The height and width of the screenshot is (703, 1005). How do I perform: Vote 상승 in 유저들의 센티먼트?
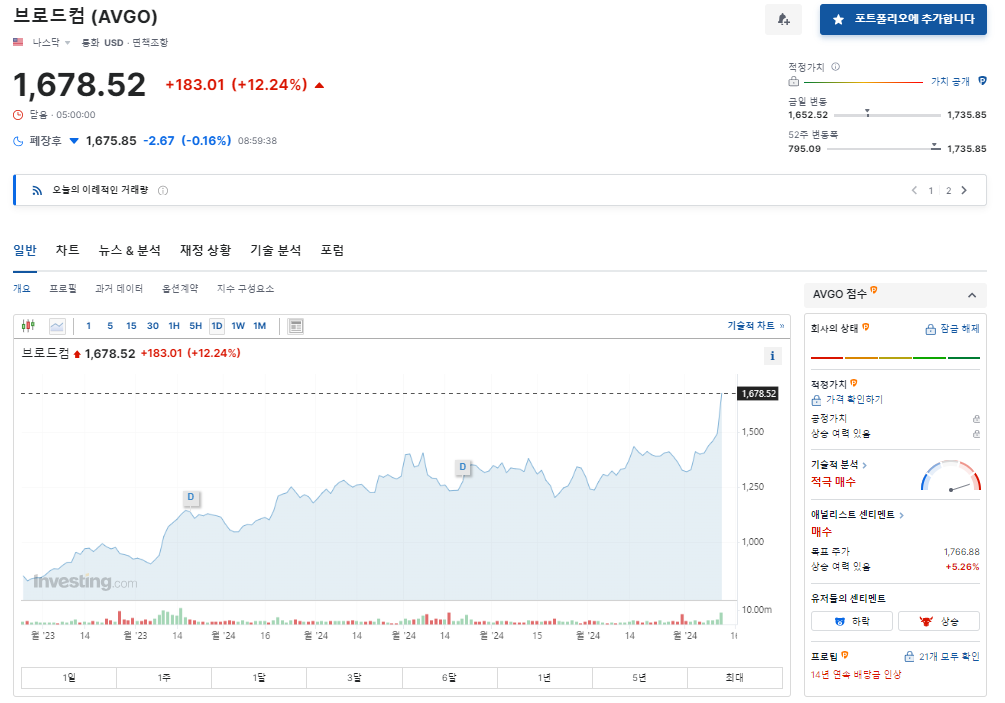[938, 620]
